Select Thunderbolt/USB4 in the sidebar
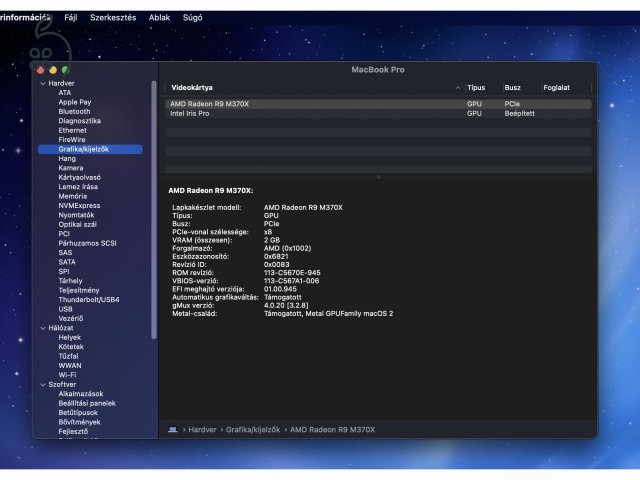This screenshot has width=640, height=480. click(89, 300)
